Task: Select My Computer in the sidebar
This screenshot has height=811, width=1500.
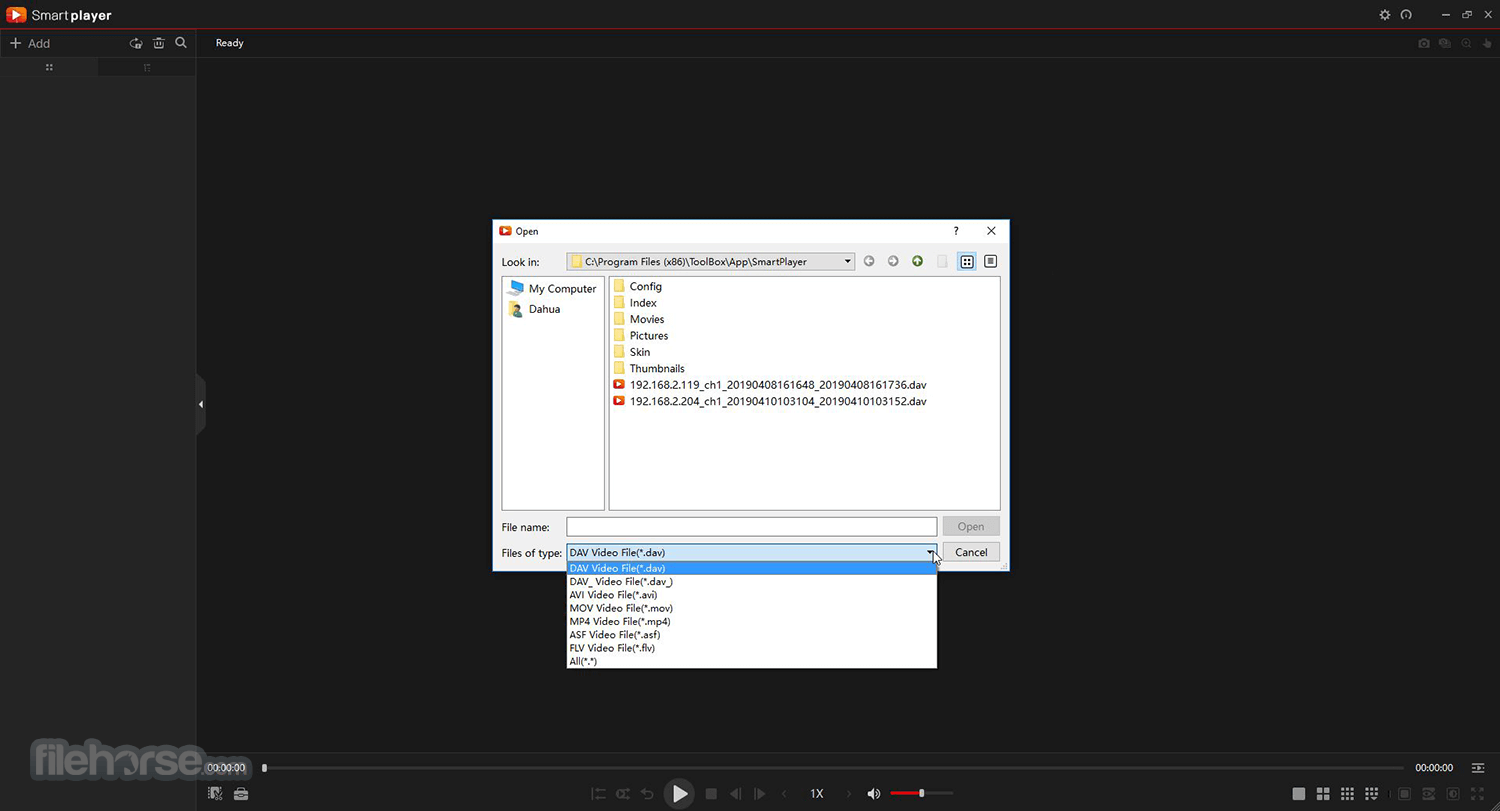Action: (552, 289)
